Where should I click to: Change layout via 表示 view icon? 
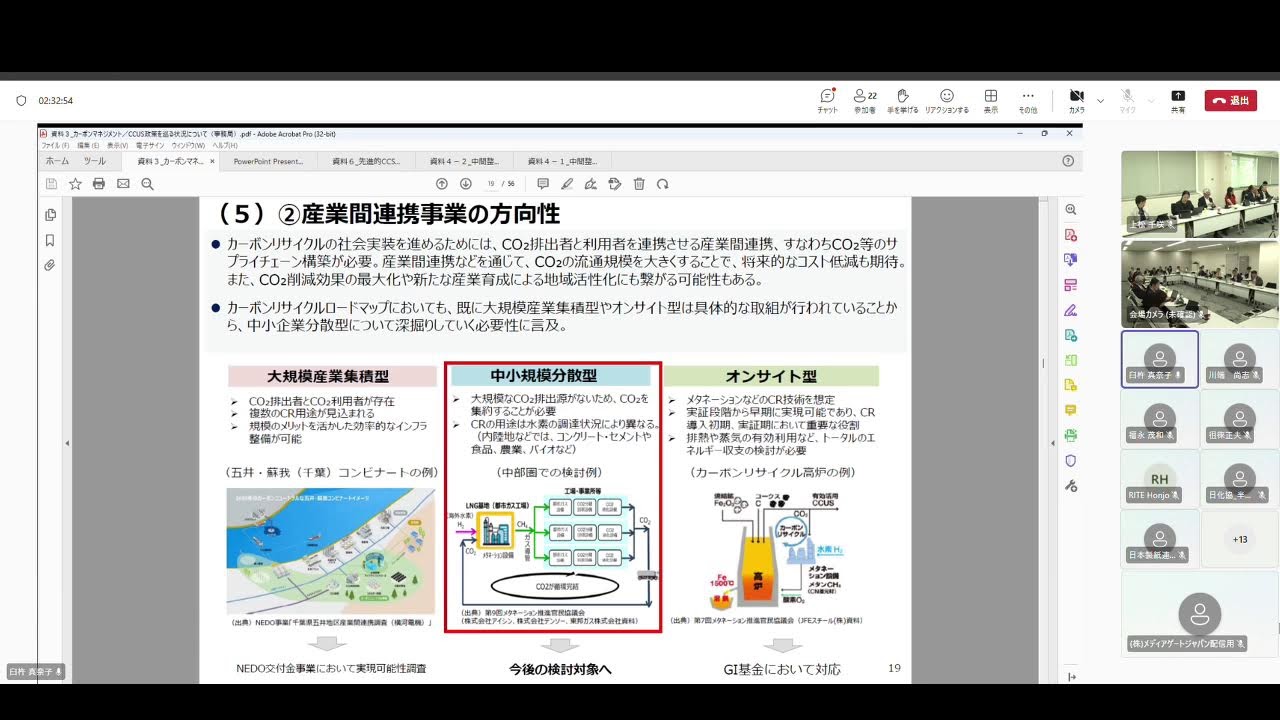[990, 100]
